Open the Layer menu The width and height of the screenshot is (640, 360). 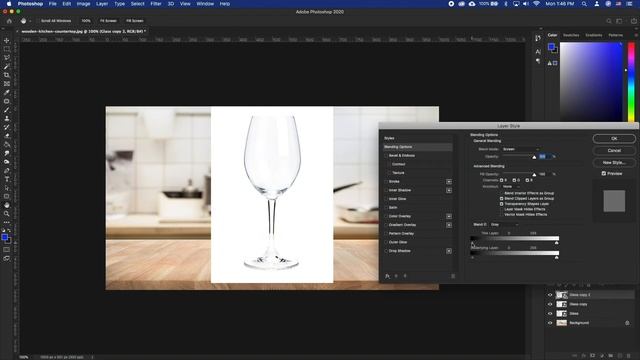pos(102,4)
